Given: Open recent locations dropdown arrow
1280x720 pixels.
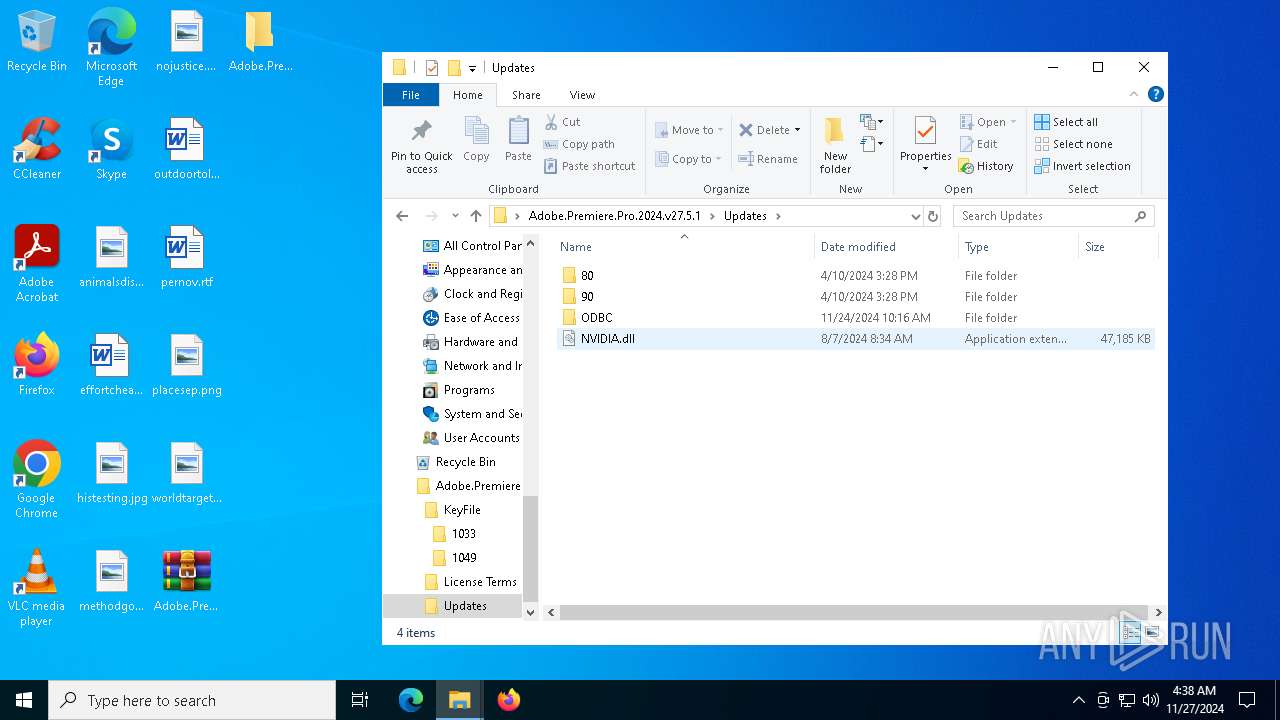Looking at the screenshot, I should click(x=454, y=216).
